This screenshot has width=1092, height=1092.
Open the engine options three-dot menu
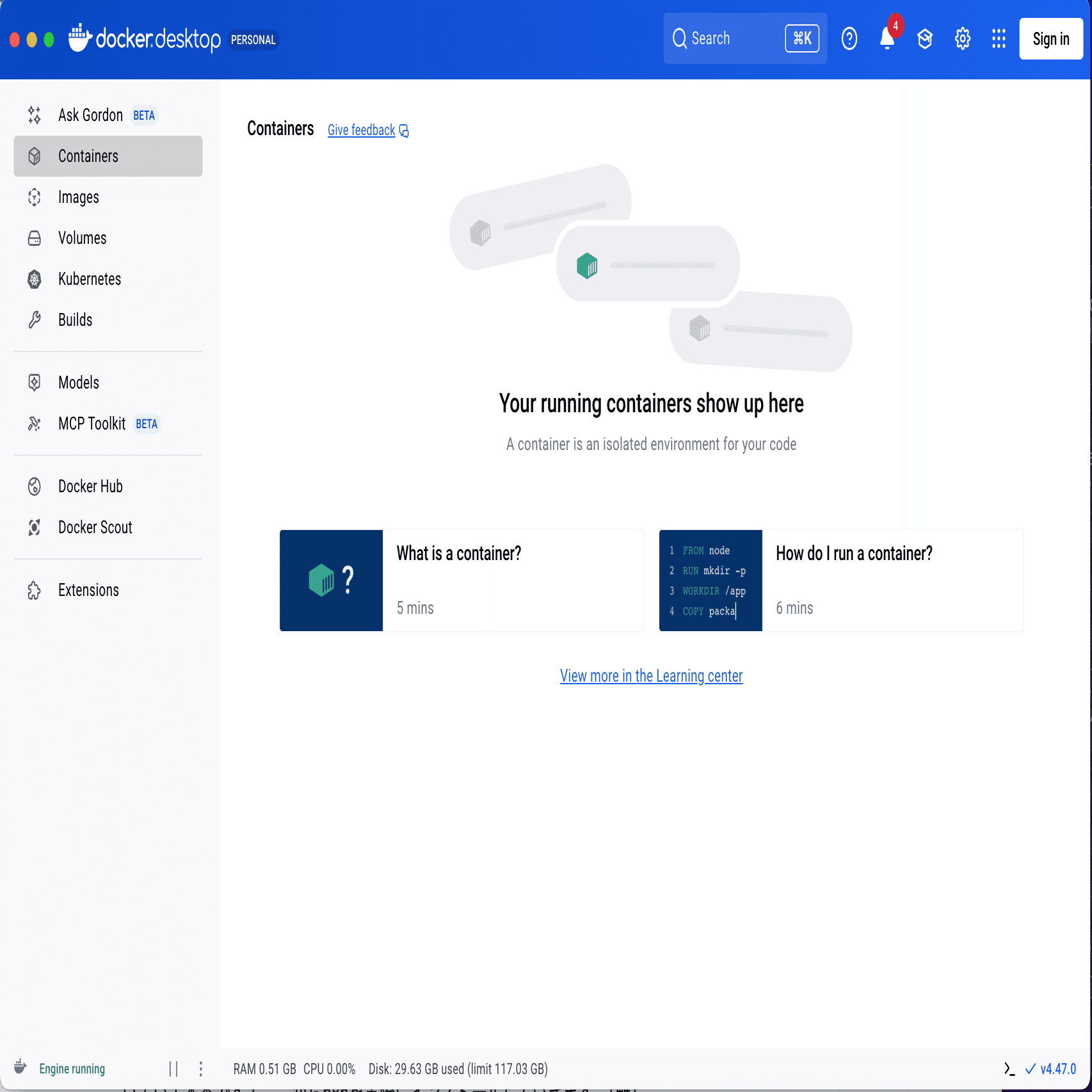pyautogui.click(x=201, y=1069)
